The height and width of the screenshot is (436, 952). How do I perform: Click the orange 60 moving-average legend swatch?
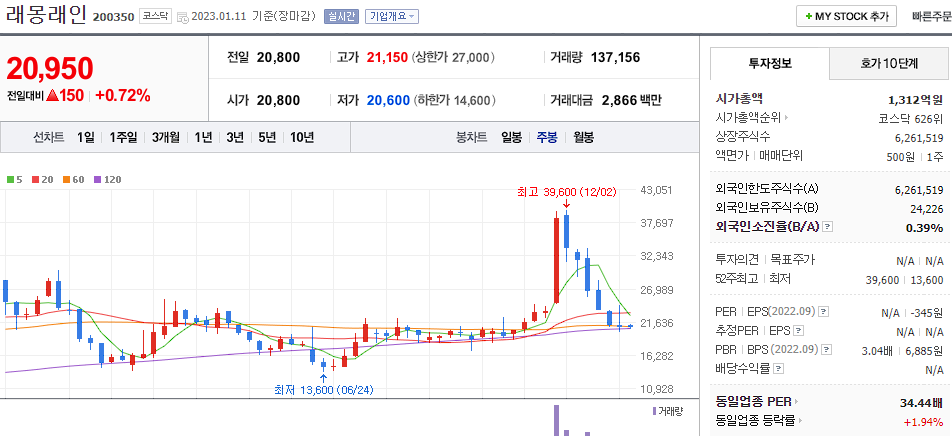66,180
